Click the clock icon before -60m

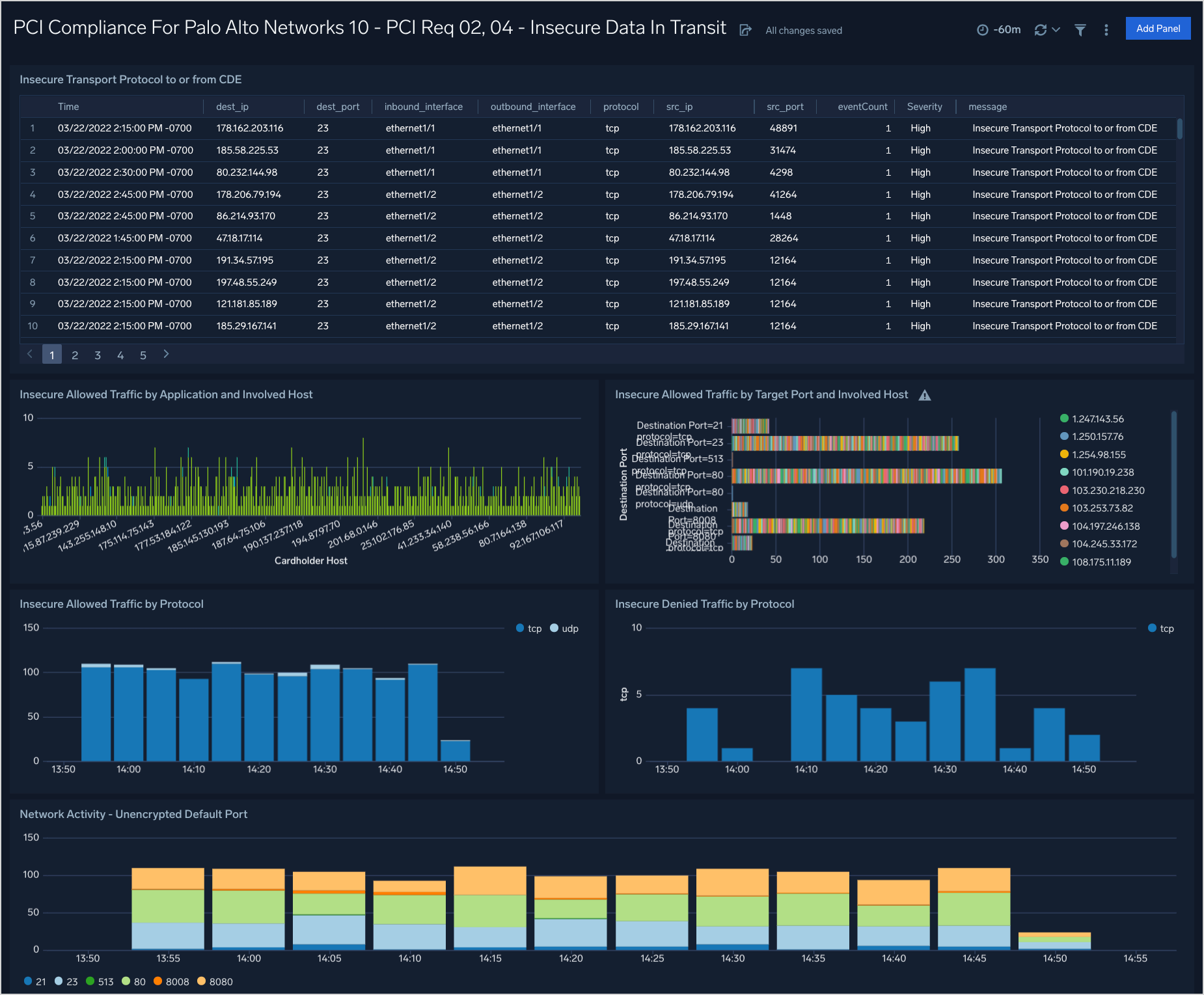click(983, 30)
